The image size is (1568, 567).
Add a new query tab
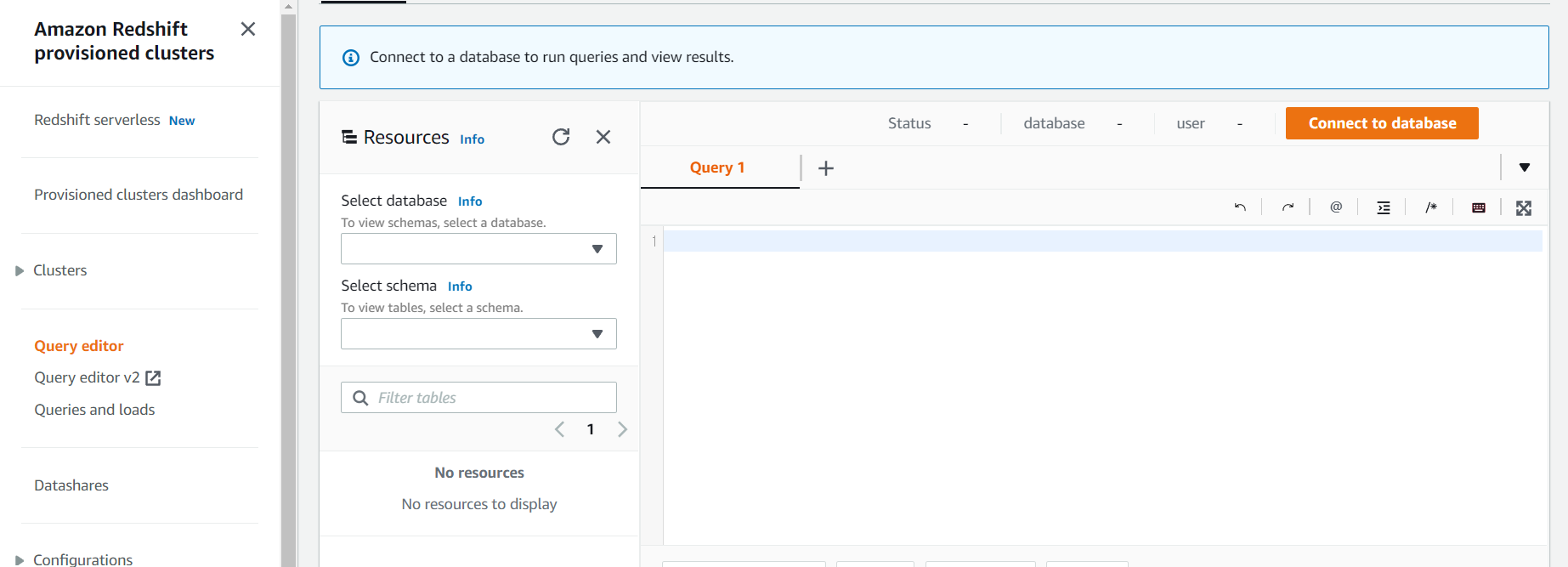826,168
